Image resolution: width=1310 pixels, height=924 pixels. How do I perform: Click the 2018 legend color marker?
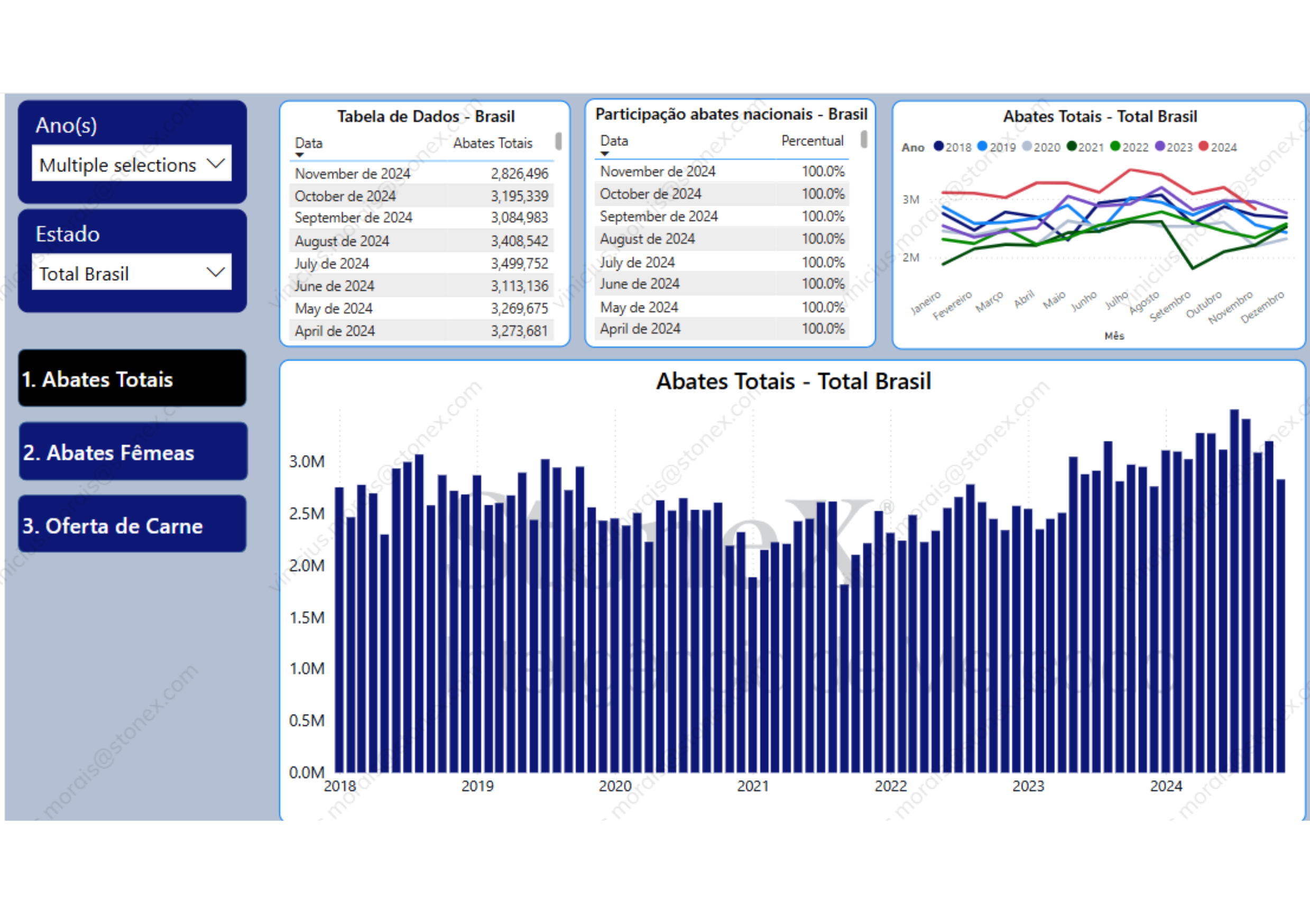(938, 146)
